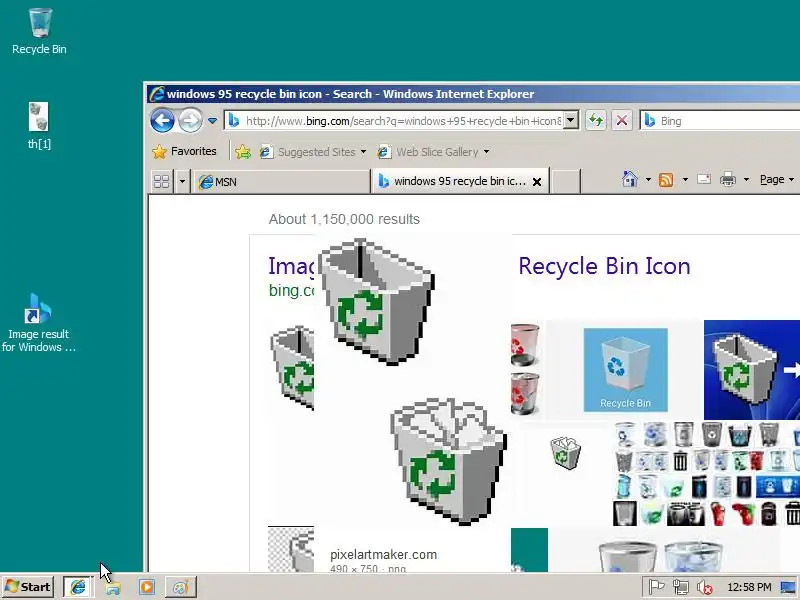800x600 pixels.
Task: Stop loading with the red X button
Action: [x=621, y=121]
